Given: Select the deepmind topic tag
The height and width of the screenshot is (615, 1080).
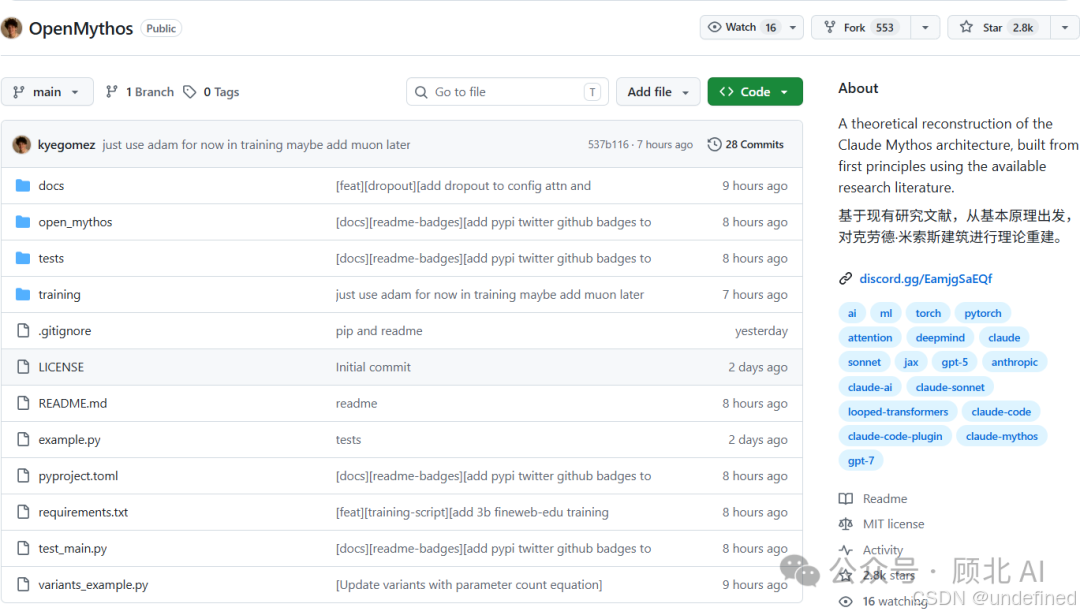Looking at the screenshot, I should 939,337.
